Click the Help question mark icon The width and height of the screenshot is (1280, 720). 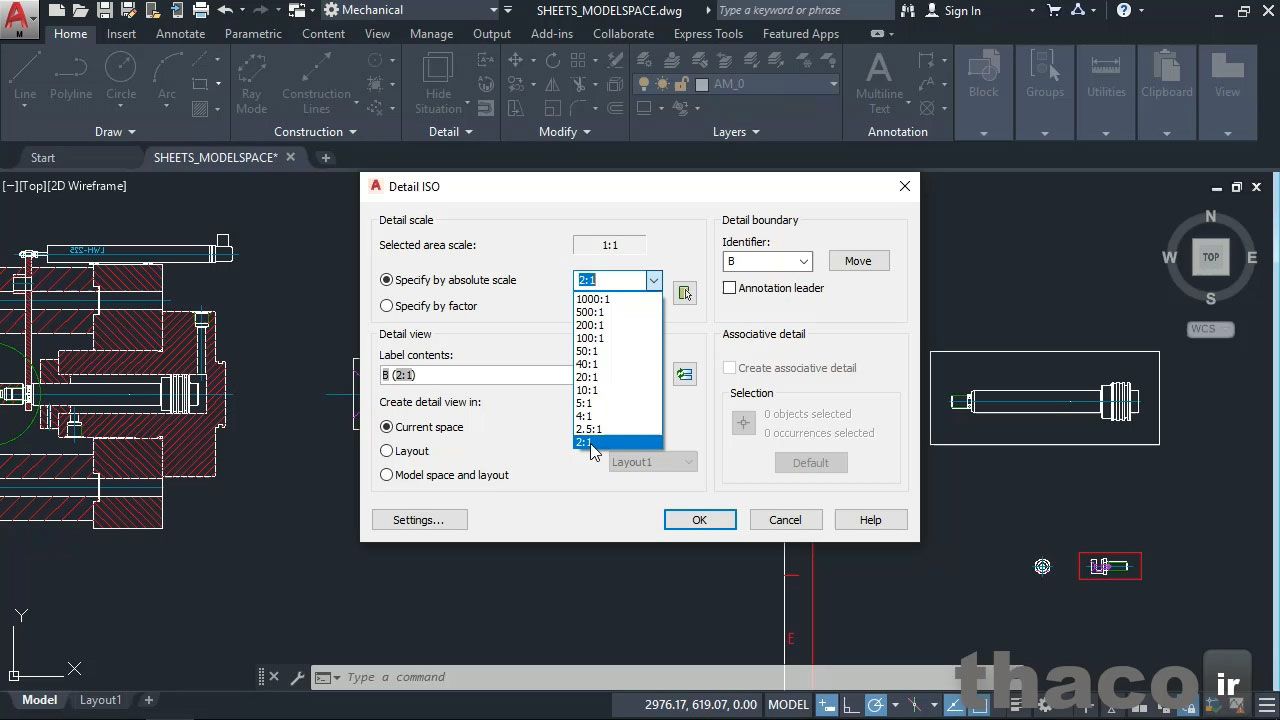click(1124, 10)
